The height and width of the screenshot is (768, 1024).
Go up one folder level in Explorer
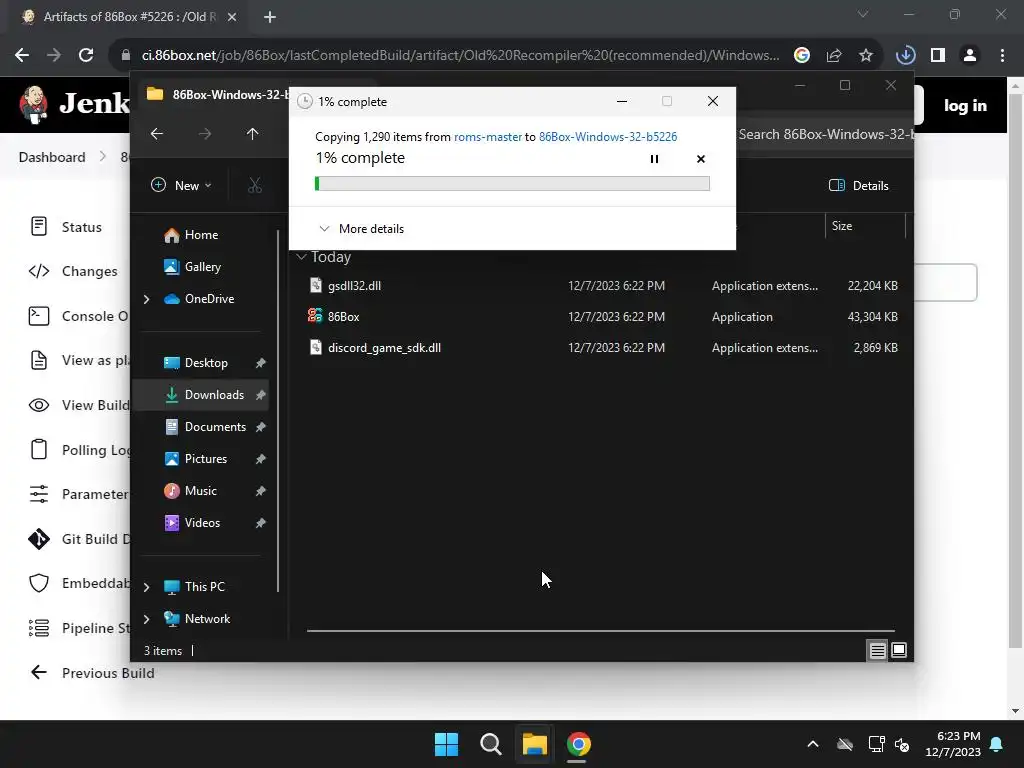tap(253, 134)
